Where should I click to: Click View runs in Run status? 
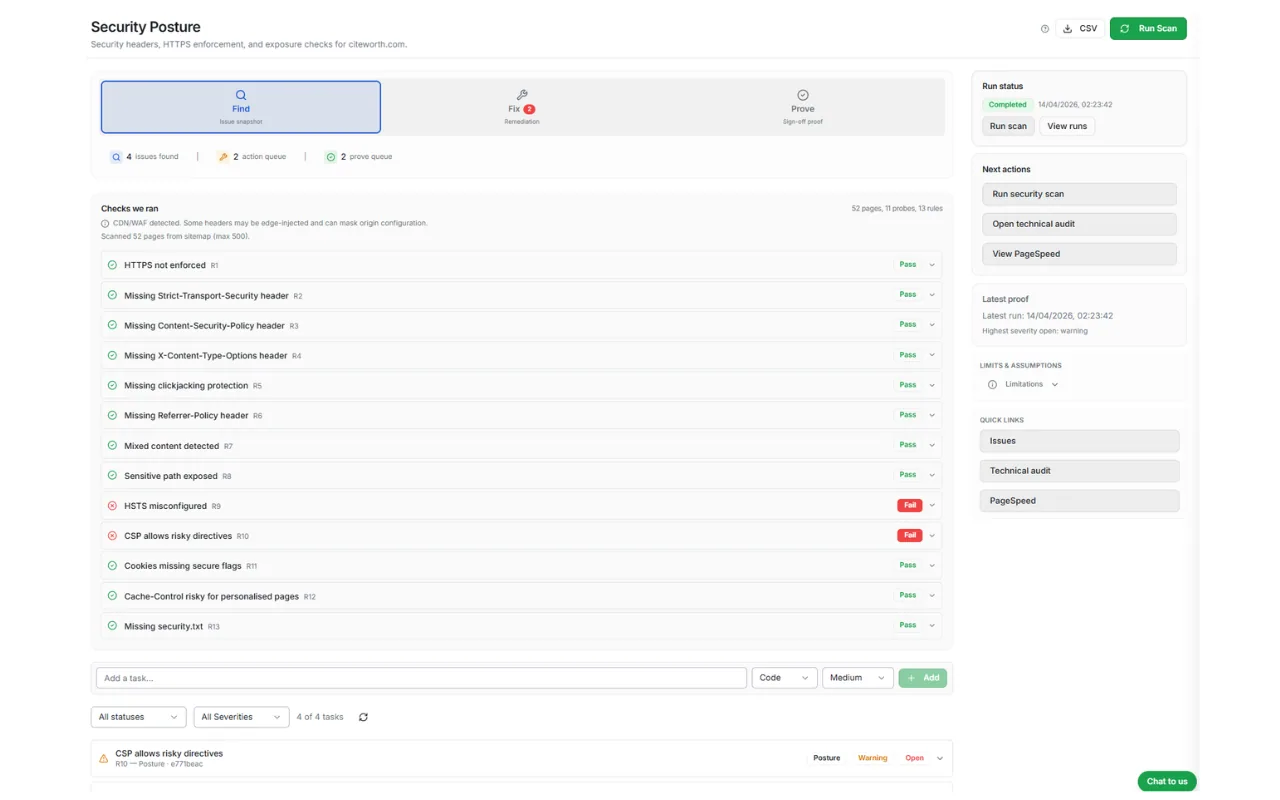click(x=1067, y=126)
